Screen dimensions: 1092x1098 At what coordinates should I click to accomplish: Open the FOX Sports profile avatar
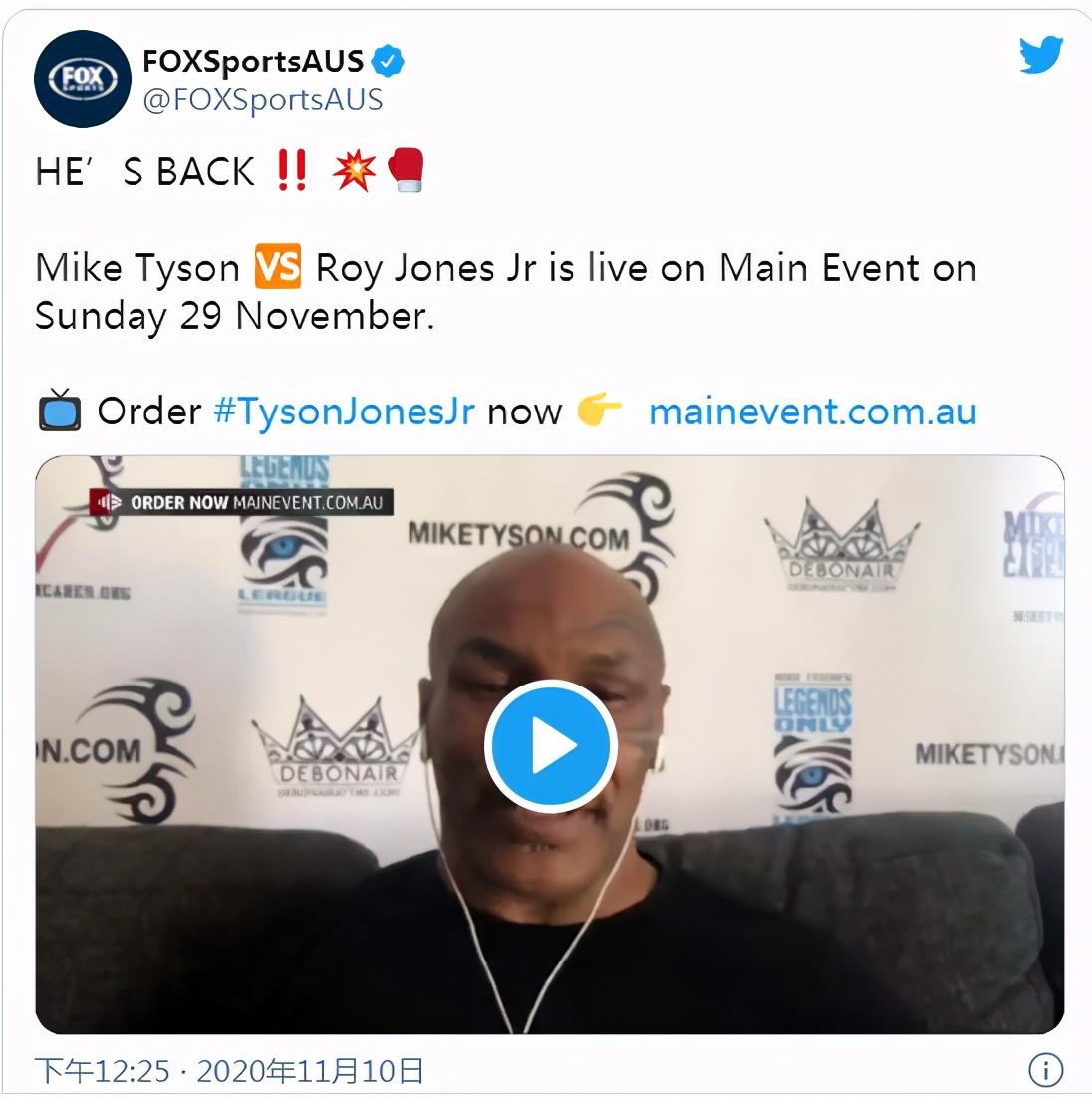pos(83,79)
